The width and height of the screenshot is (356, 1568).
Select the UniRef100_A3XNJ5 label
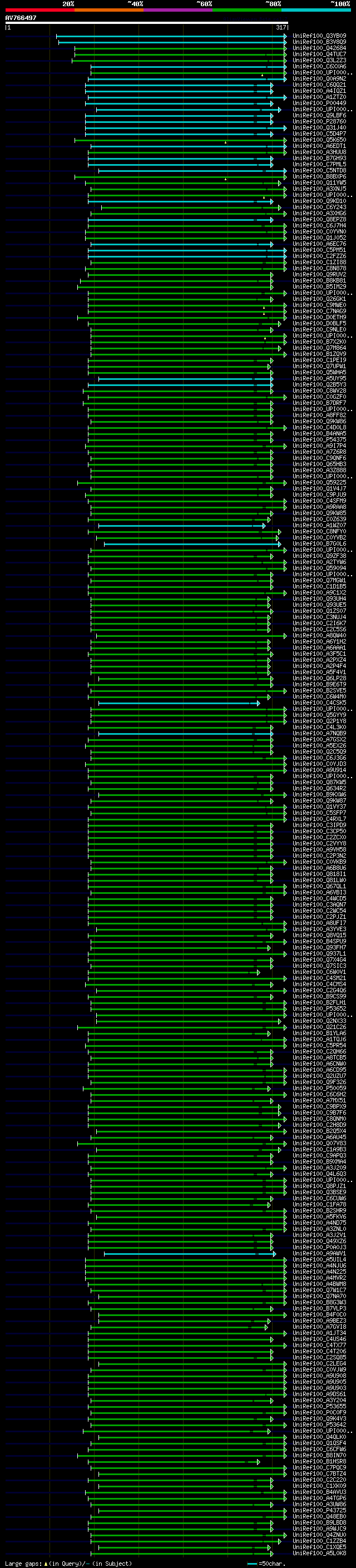click(319, 189)
